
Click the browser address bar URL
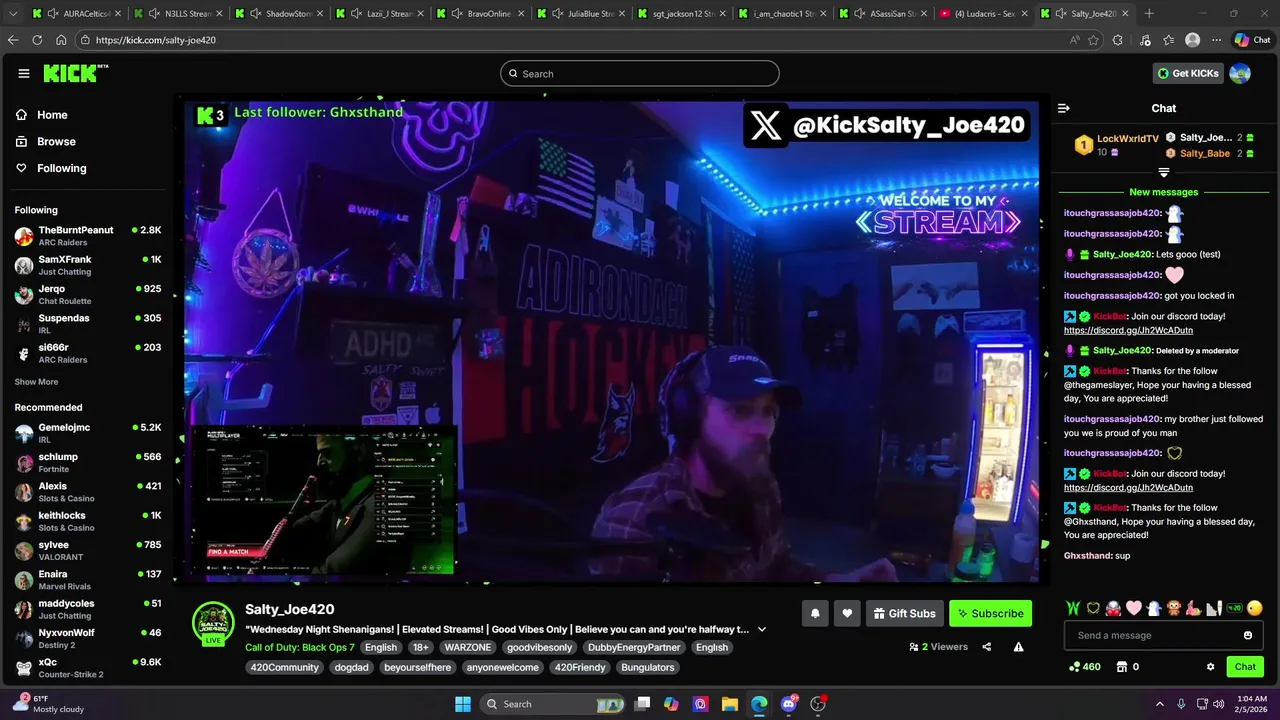pyautogui.click(x=155, y=40)
